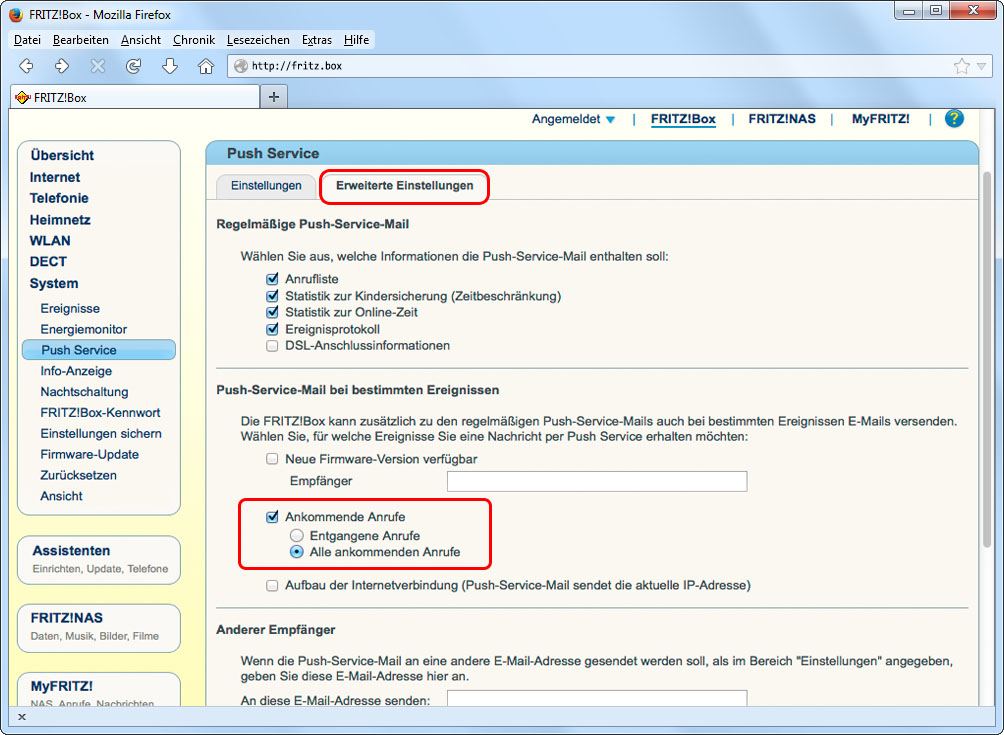Open the Assistenten sidebar box

[x=99, y=560]
